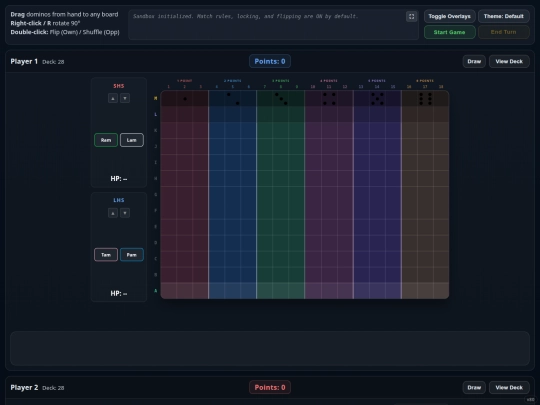Select the Ram button in SHS panel

click(106, 140)
